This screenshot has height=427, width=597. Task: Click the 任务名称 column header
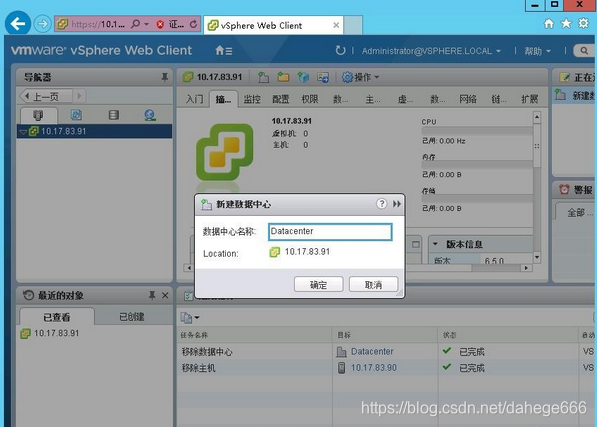(194, 335)
